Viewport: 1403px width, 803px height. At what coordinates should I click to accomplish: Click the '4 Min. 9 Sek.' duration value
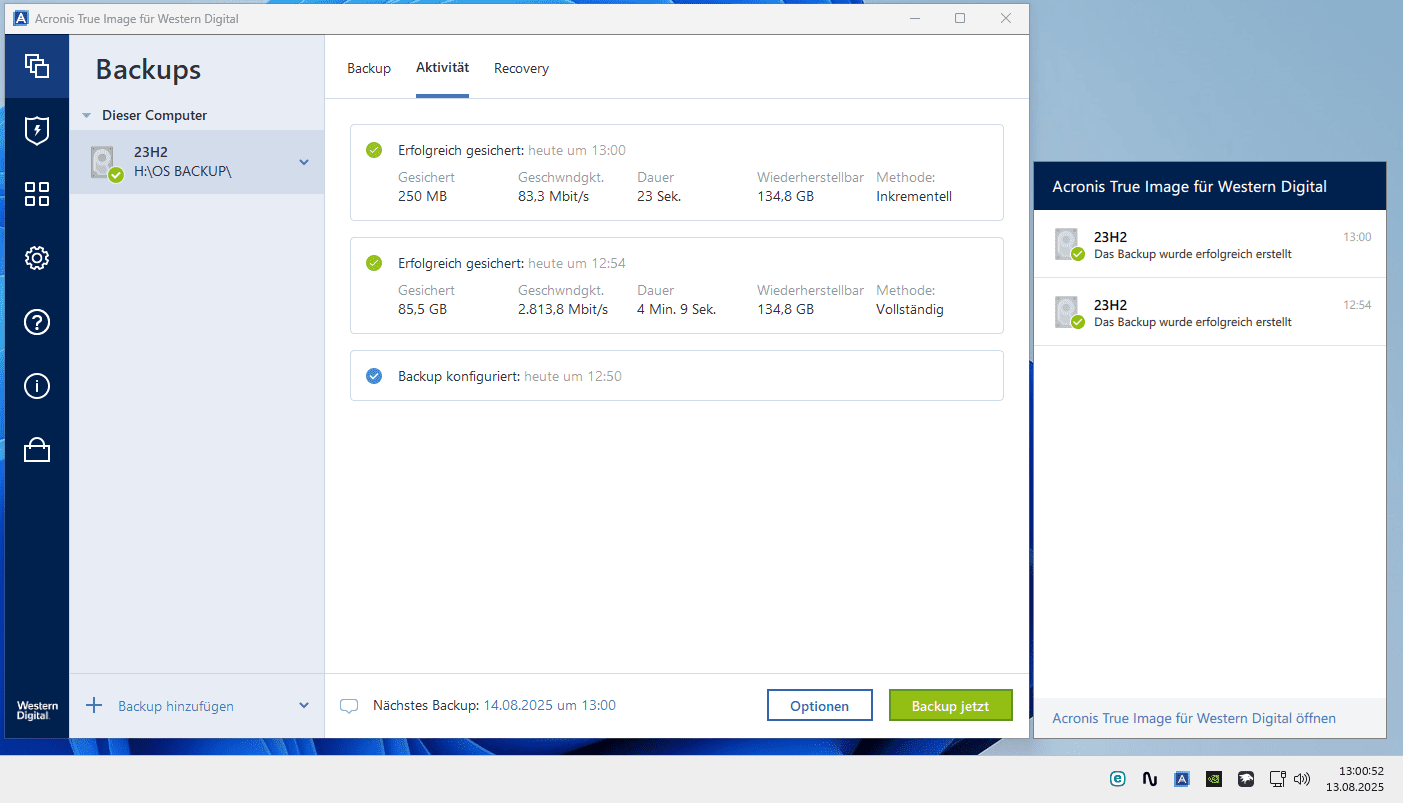pos(677,309)
